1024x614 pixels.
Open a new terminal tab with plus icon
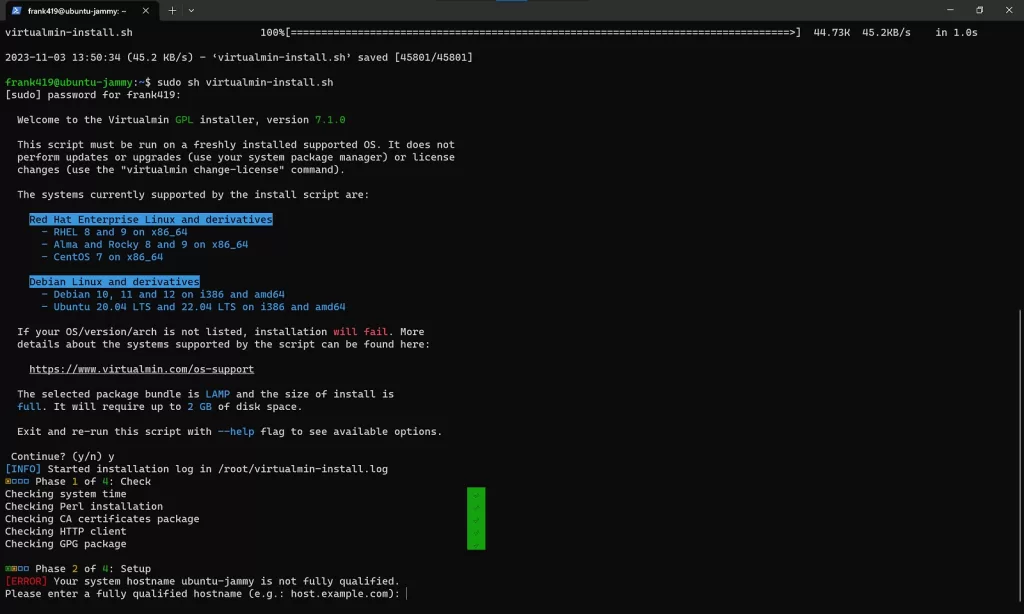tap(172, 10)
